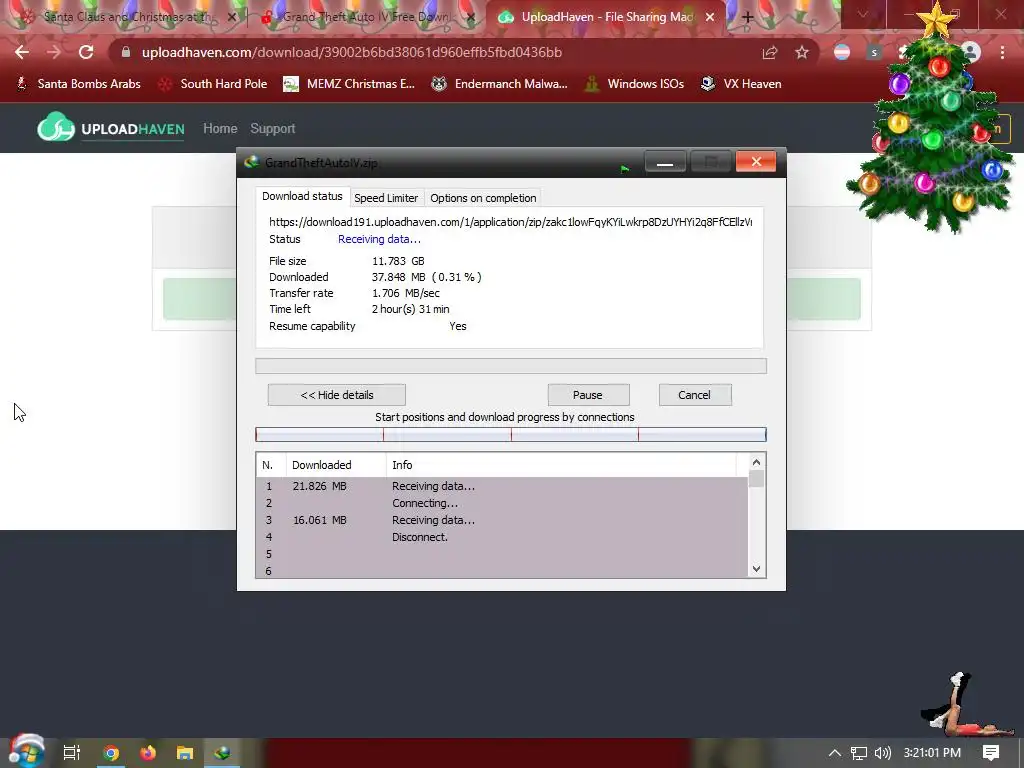
Task: Open Task View from the taskbar
Action: (x=71, y=753)
